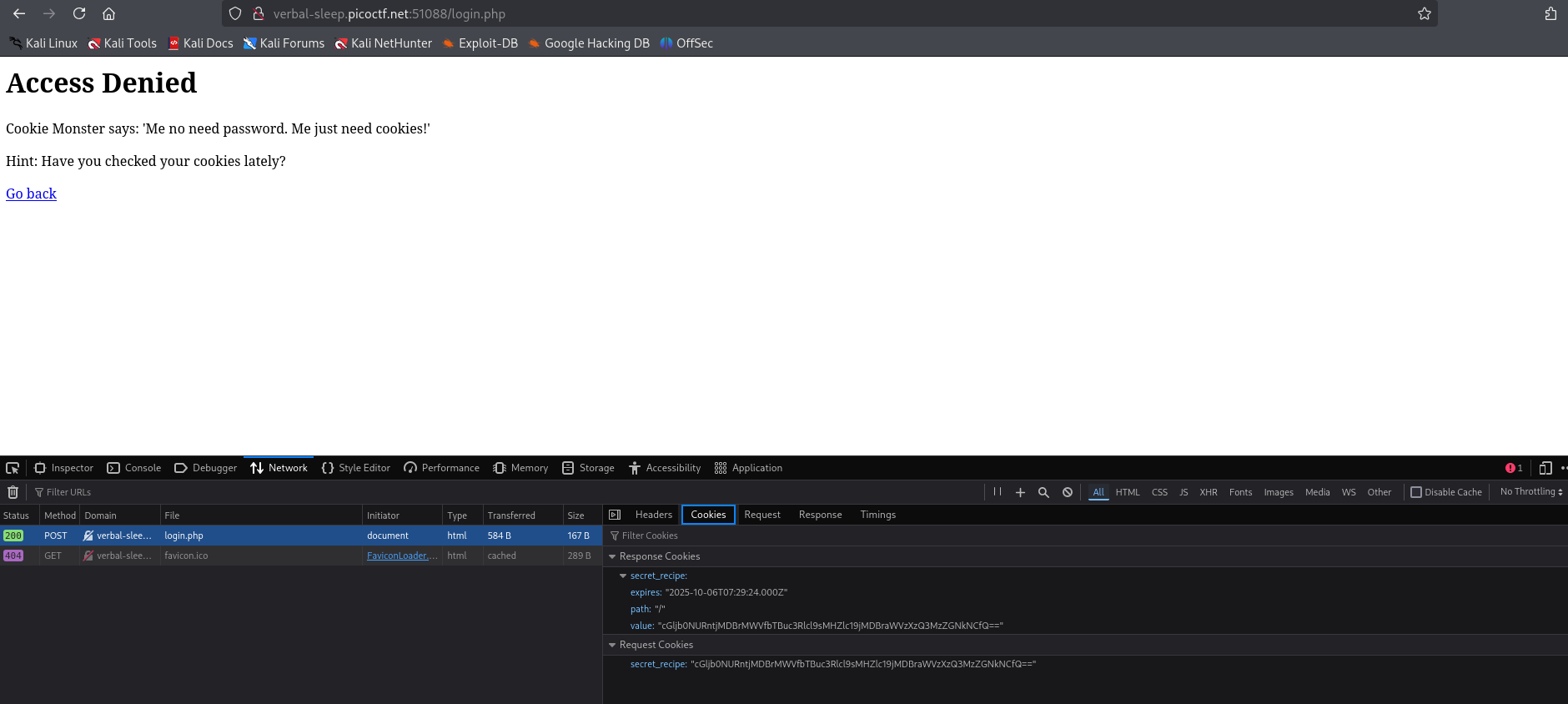Enable the Disable Cache checkbox
The image size is (1568, 704).
[x=1415, y=492]
